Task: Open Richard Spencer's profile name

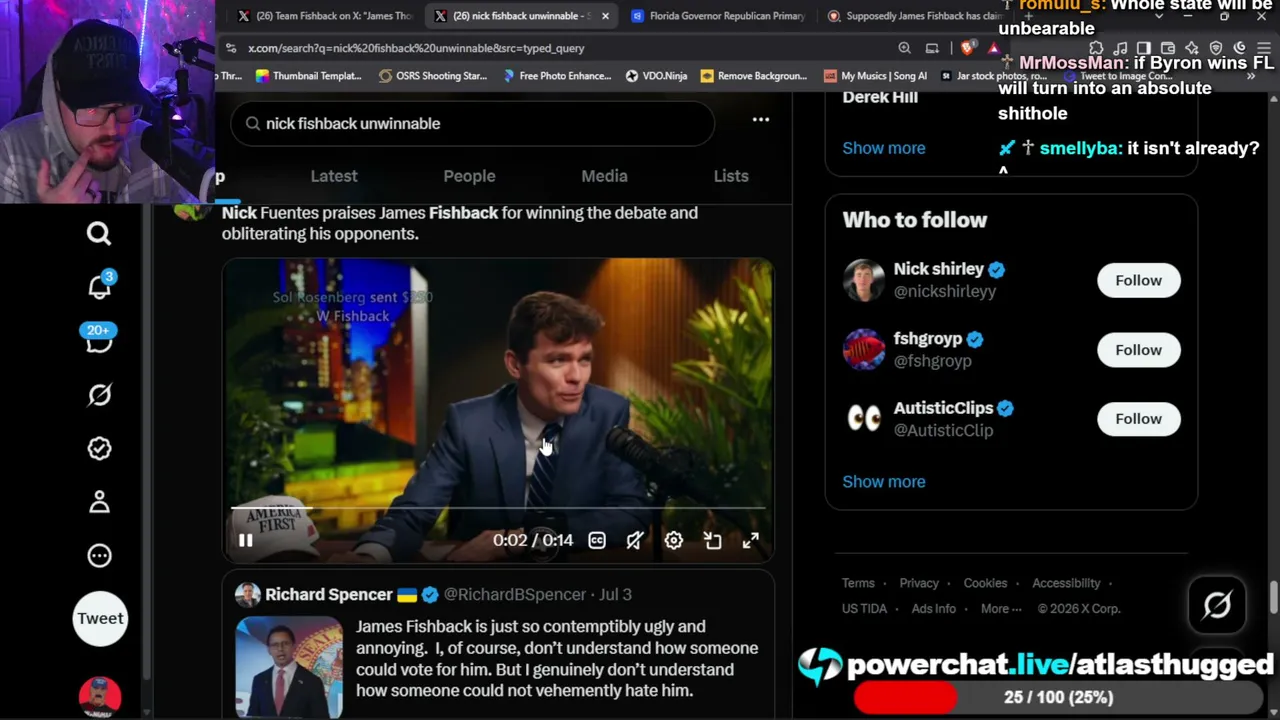Action: pos(329,594)
